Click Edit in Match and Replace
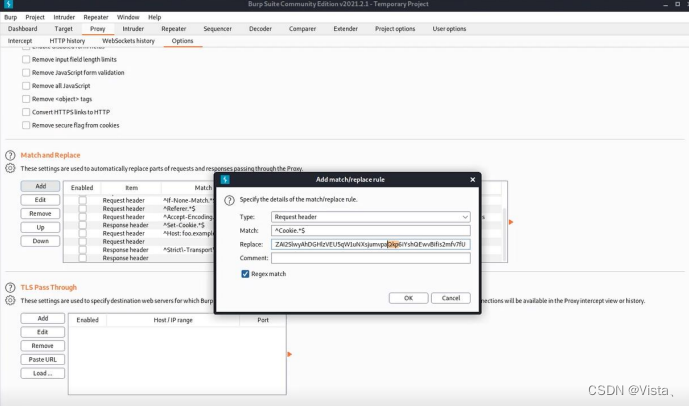Image resolution: width=689 pixels, height=406 pixels. click(x=40, y=200)
